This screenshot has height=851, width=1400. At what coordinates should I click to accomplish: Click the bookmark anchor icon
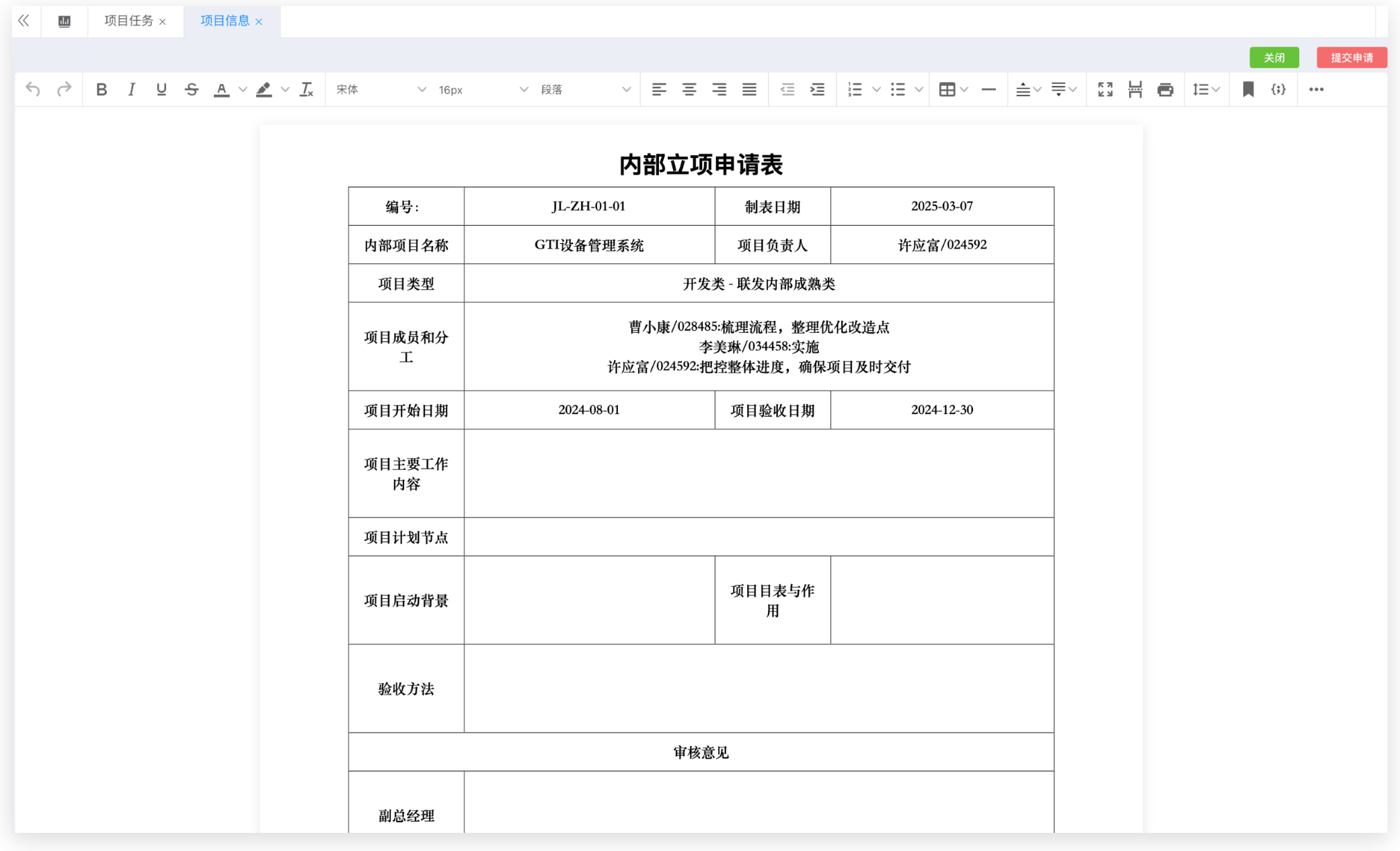(1249, 89)
